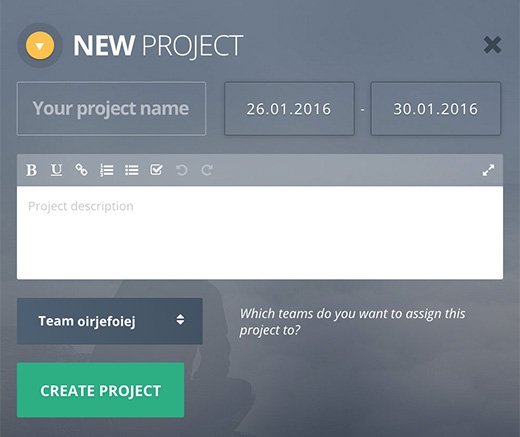This screenshot has width=520, height=437.
Task: Apply underline formatting to text
Action: [x=56, y=170]
